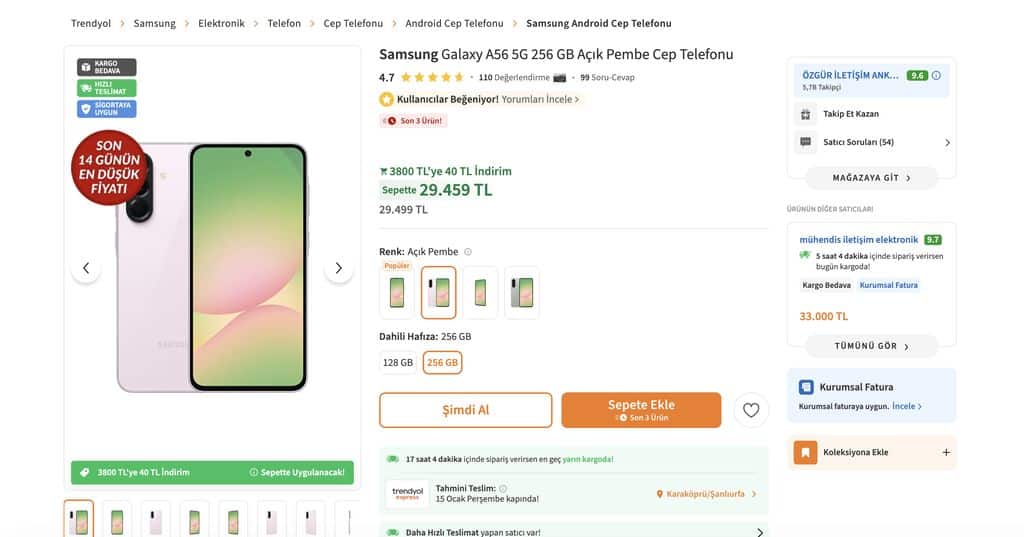The height and width of the screenshot is (537, 1024).
Task: Select the 256 GB storage option
Action: click(x=442, y=362)
